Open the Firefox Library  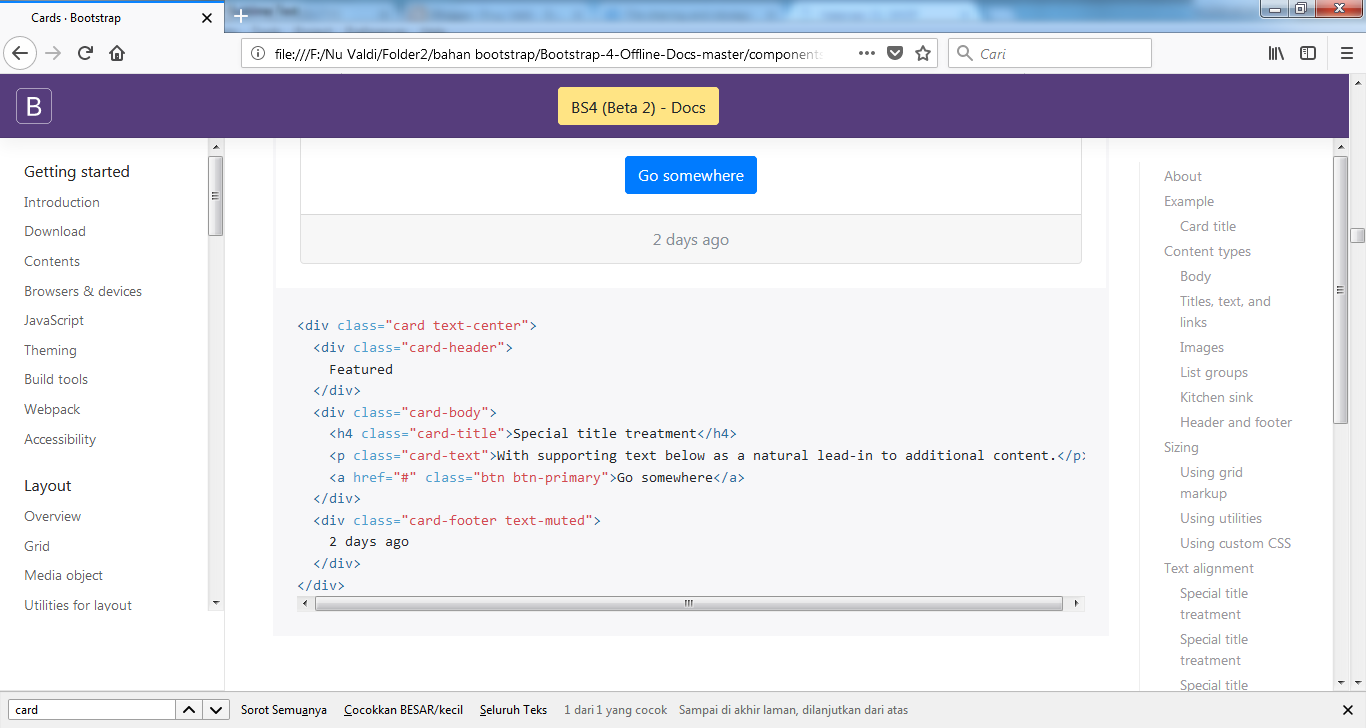[x=1276, y=52]
